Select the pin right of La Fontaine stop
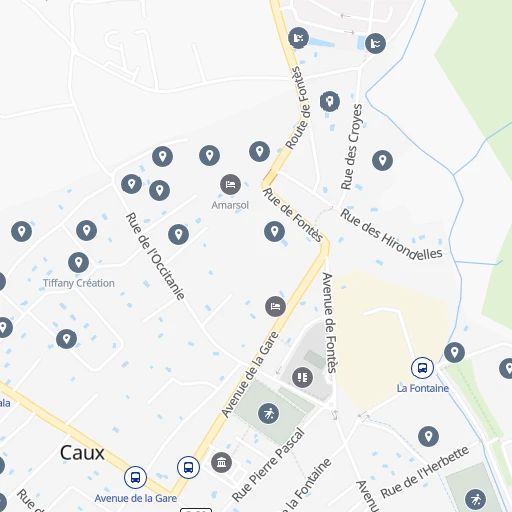This screenshot has height=512, width=512. (x=454, y=352)
